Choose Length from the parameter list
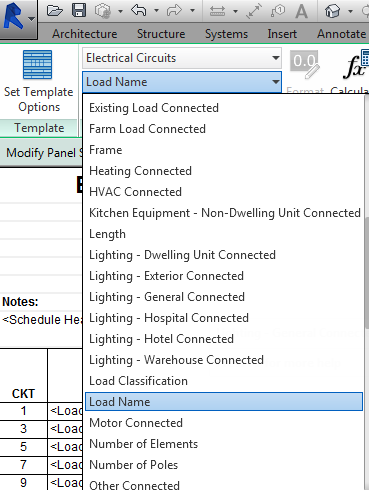The width and height of the screenshot is (369, 490). coord(224,234)
